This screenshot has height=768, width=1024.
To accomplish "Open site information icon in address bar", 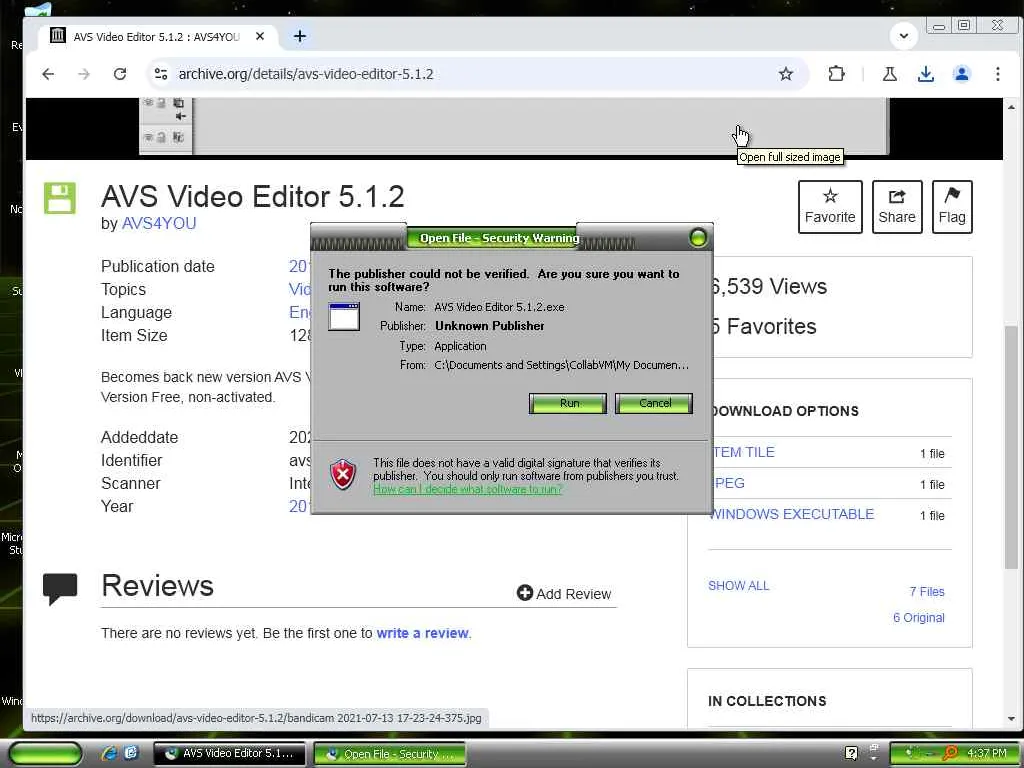I will tap(161, 74).
